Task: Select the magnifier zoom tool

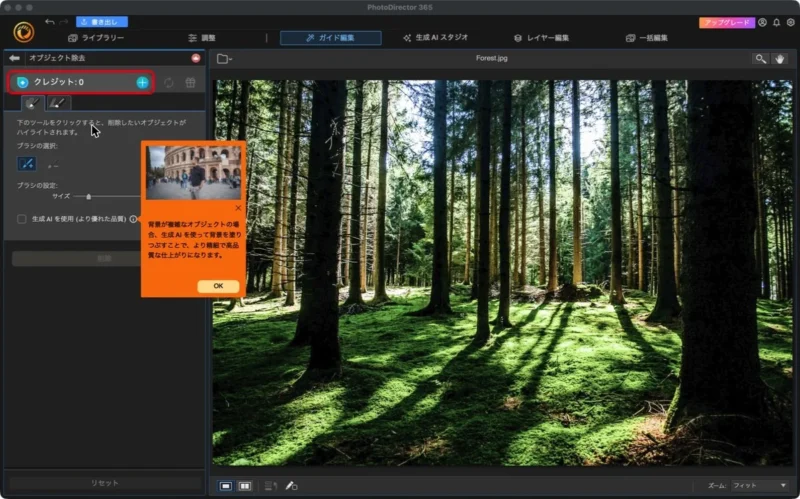Action: (x=760, y=59)
